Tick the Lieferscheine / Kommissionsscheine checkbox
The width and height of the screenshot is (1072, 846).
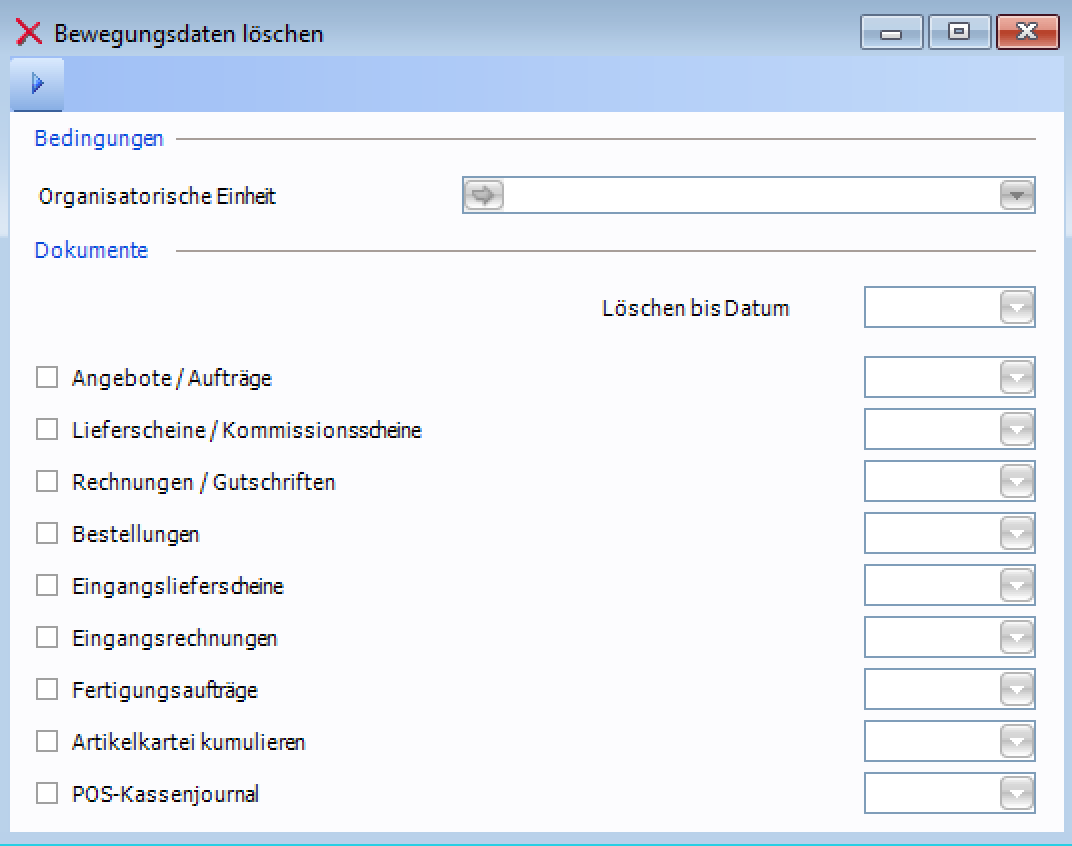[47, 430]
